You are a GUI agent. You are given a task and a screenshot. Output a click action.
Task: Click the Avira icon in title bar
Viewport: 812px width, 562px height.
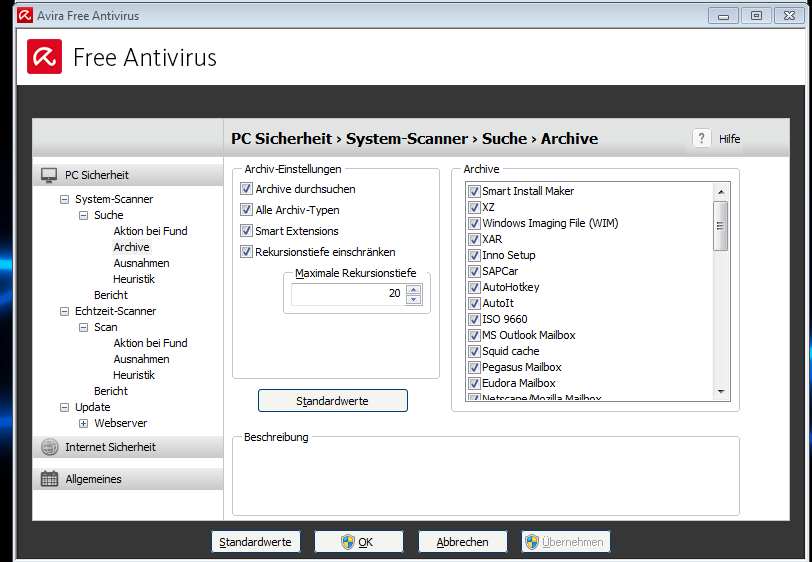pyautogui.click(x=24, y=15)
